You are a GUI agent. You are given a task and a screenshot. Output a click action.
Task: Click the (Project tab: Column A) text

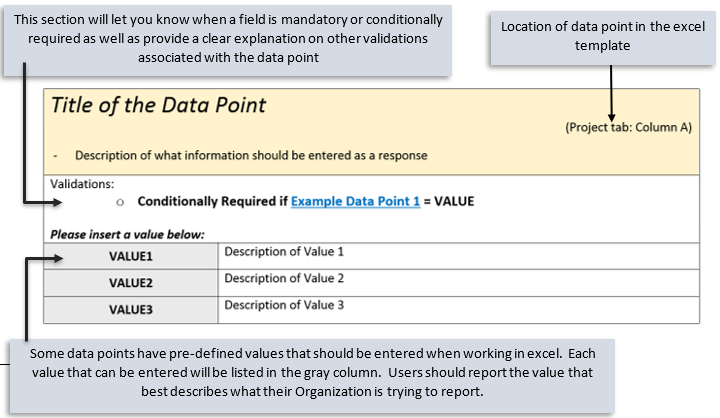tap(628, 128)
